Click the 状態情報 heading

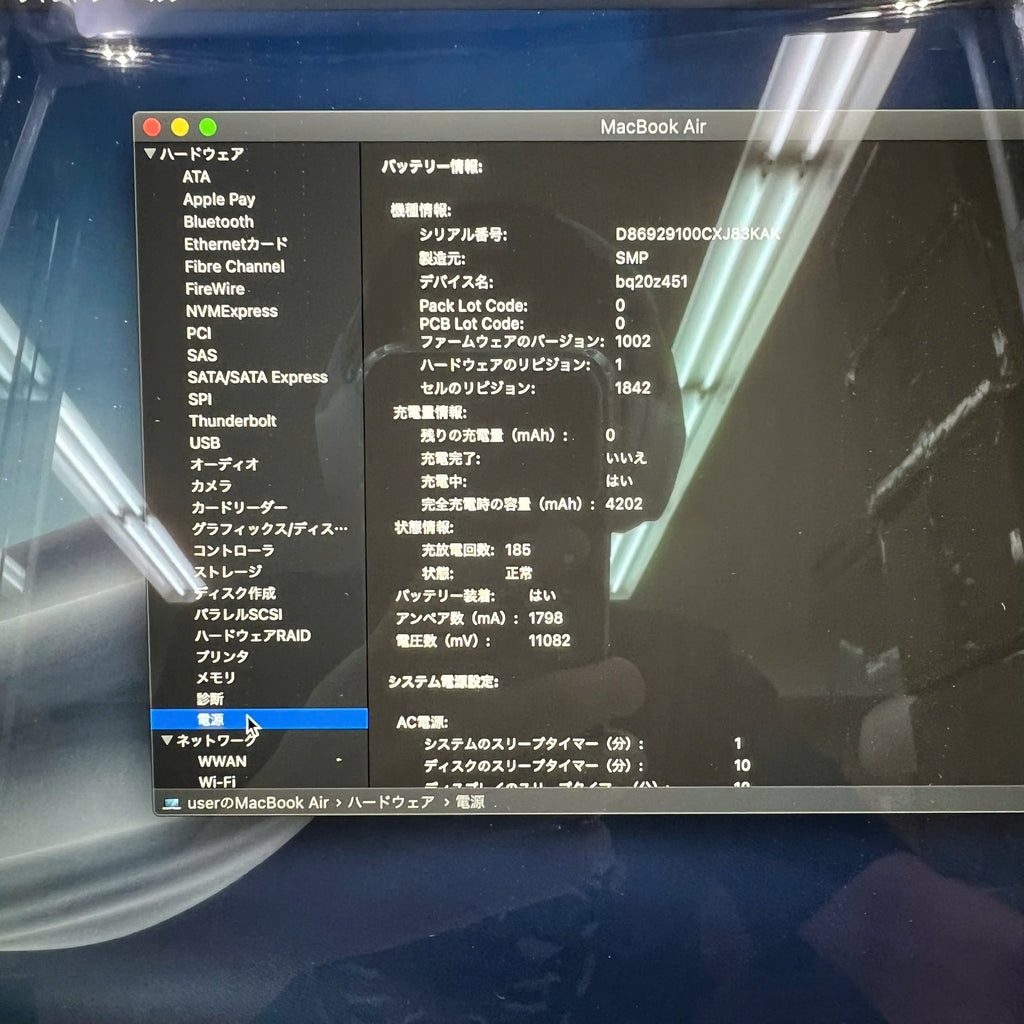pos(424,528)
